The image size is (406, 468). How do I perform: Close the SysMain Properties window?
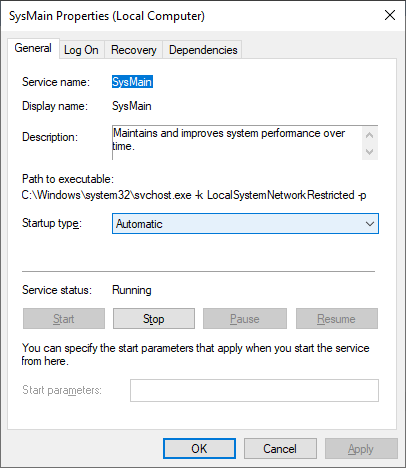[x=390, y=15]
